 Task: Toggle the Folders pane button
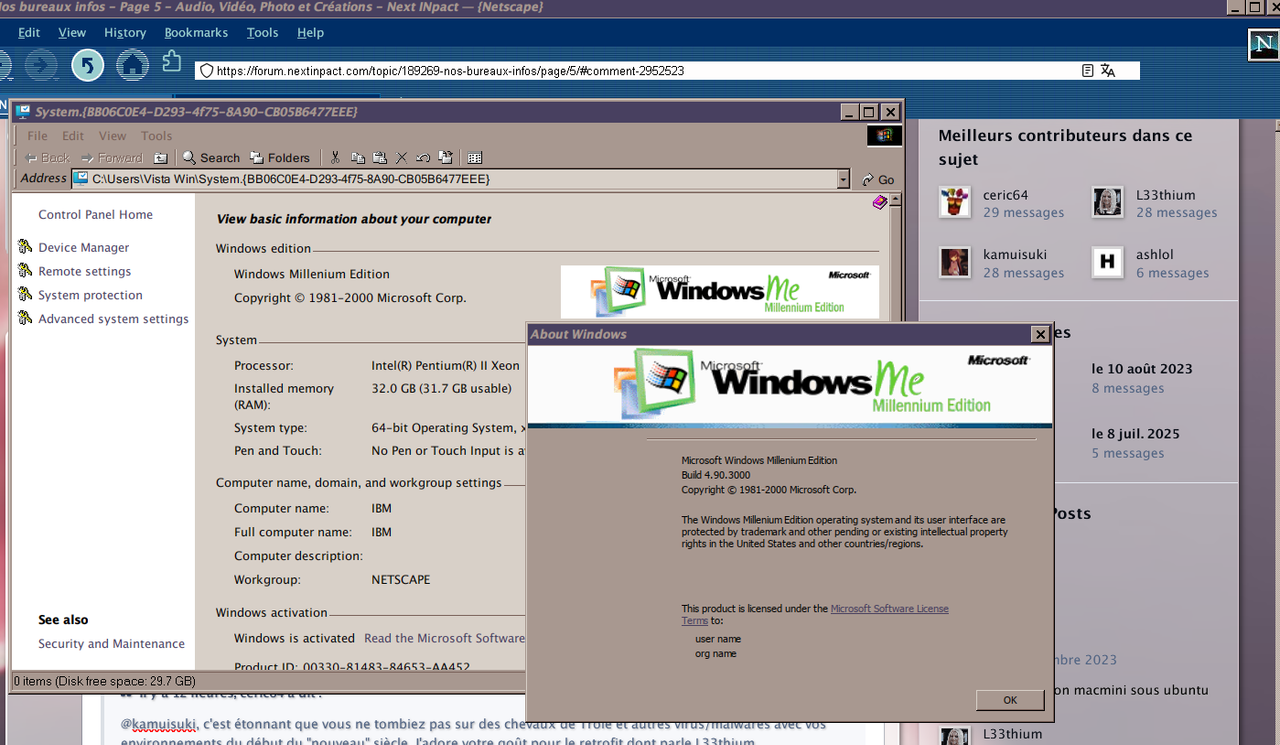coord(280,158)
